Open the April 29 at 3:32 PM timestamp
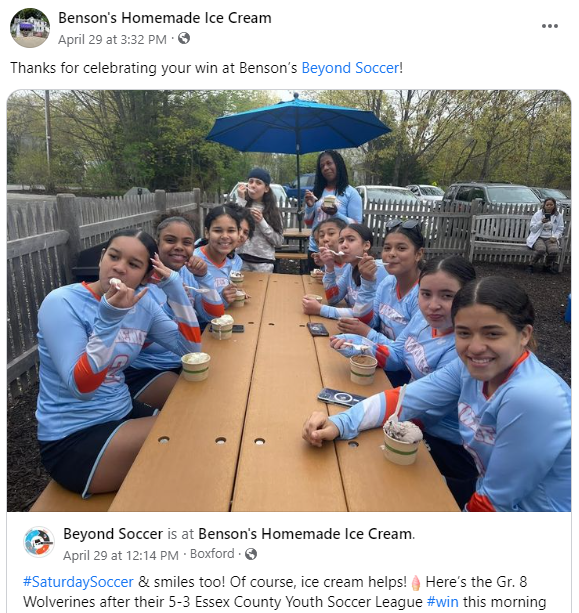The width and height of the screenshot is (579, 613). [x=112, y=39]
